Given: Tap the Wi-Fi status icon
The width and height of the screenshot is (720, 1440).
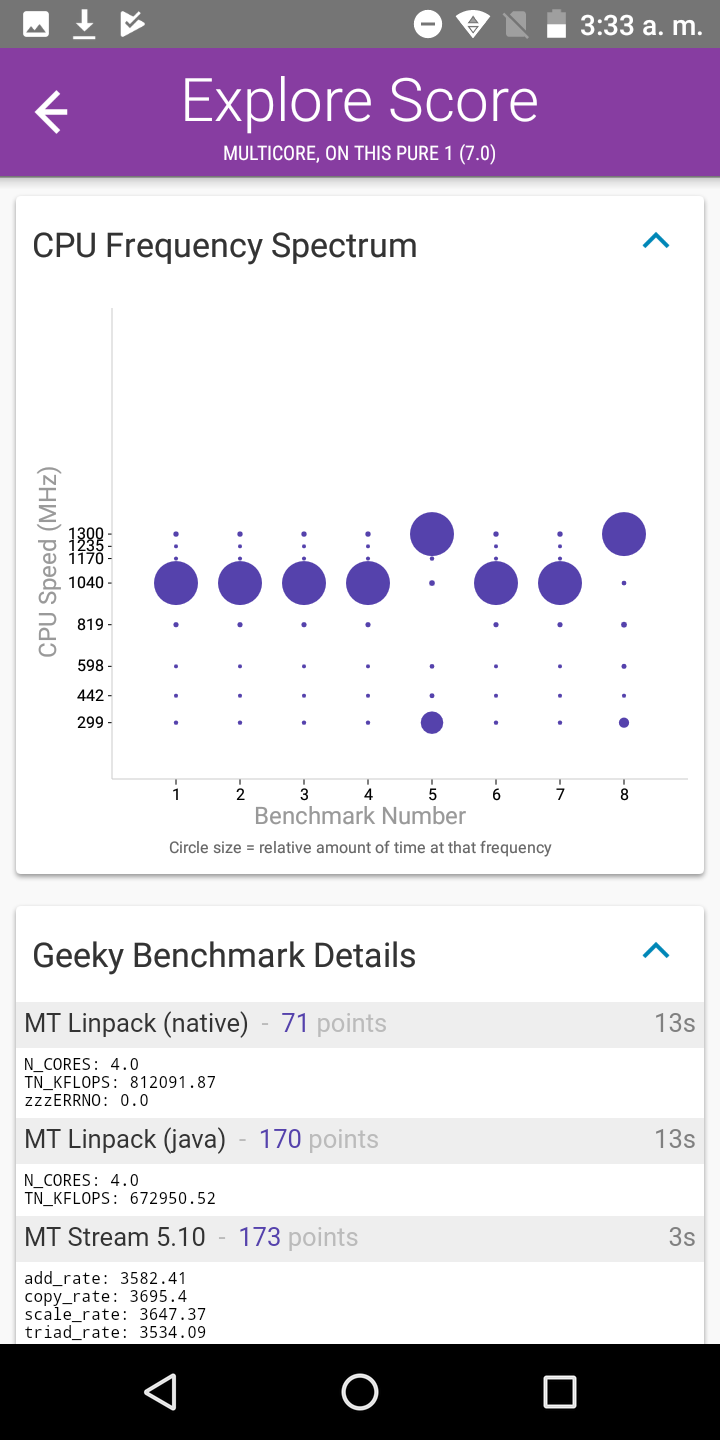Looking at the screenshot, I should (x=472, y=24).
